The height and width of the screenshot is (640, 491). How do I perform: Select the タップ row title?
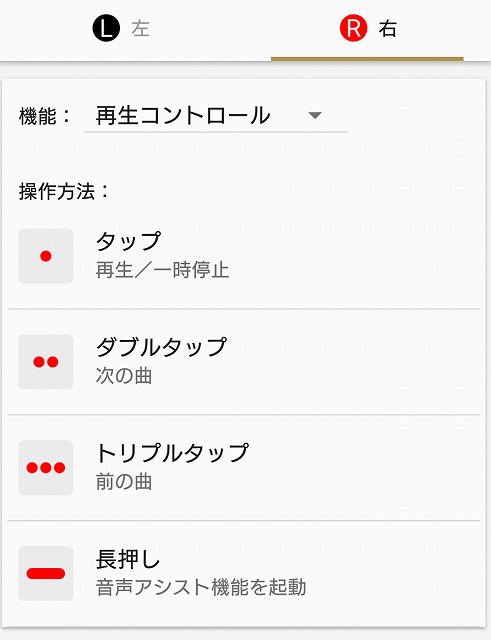tap(128, 241)
